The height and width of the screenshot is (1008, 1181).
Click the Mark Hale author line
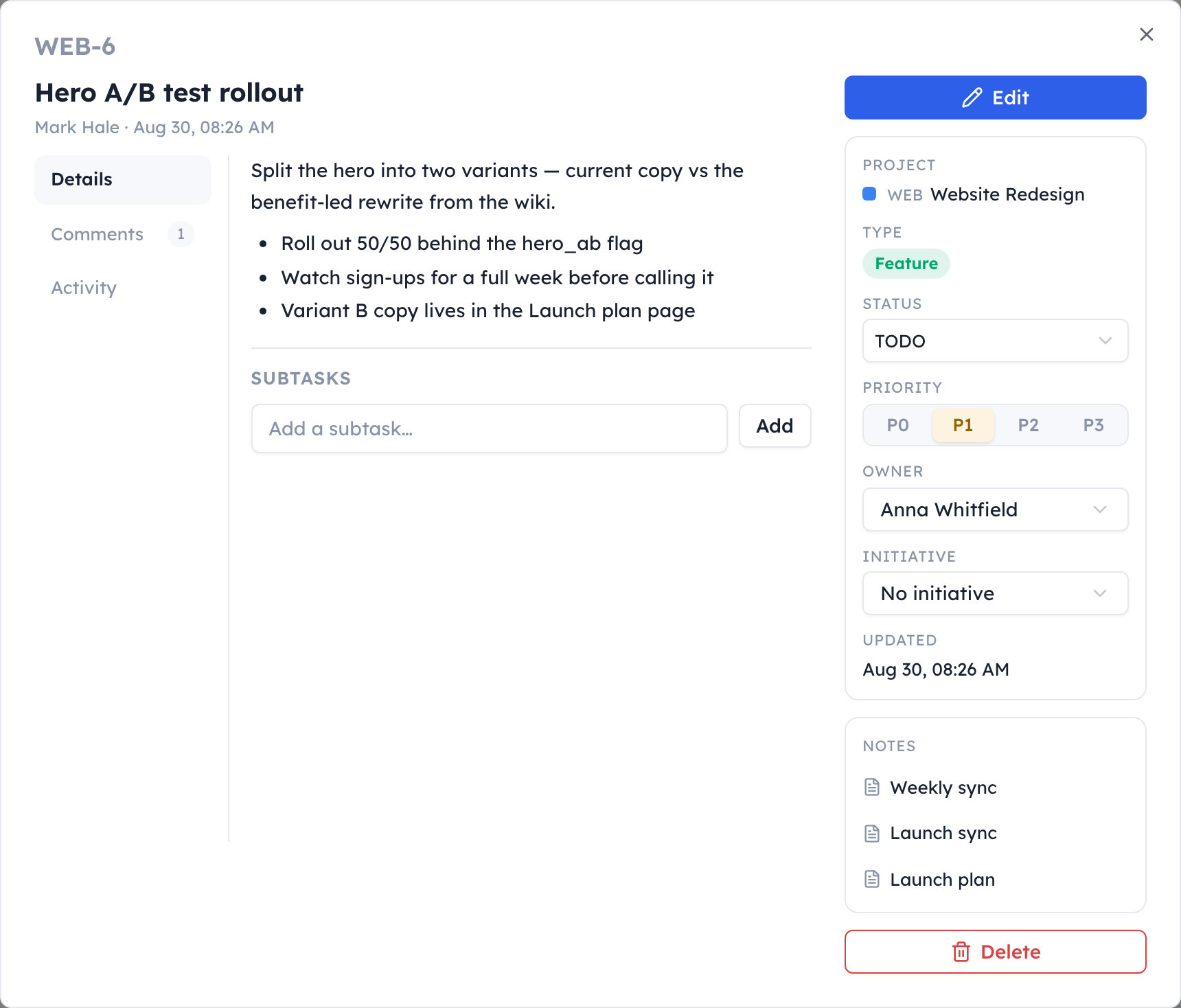(154, 128)
